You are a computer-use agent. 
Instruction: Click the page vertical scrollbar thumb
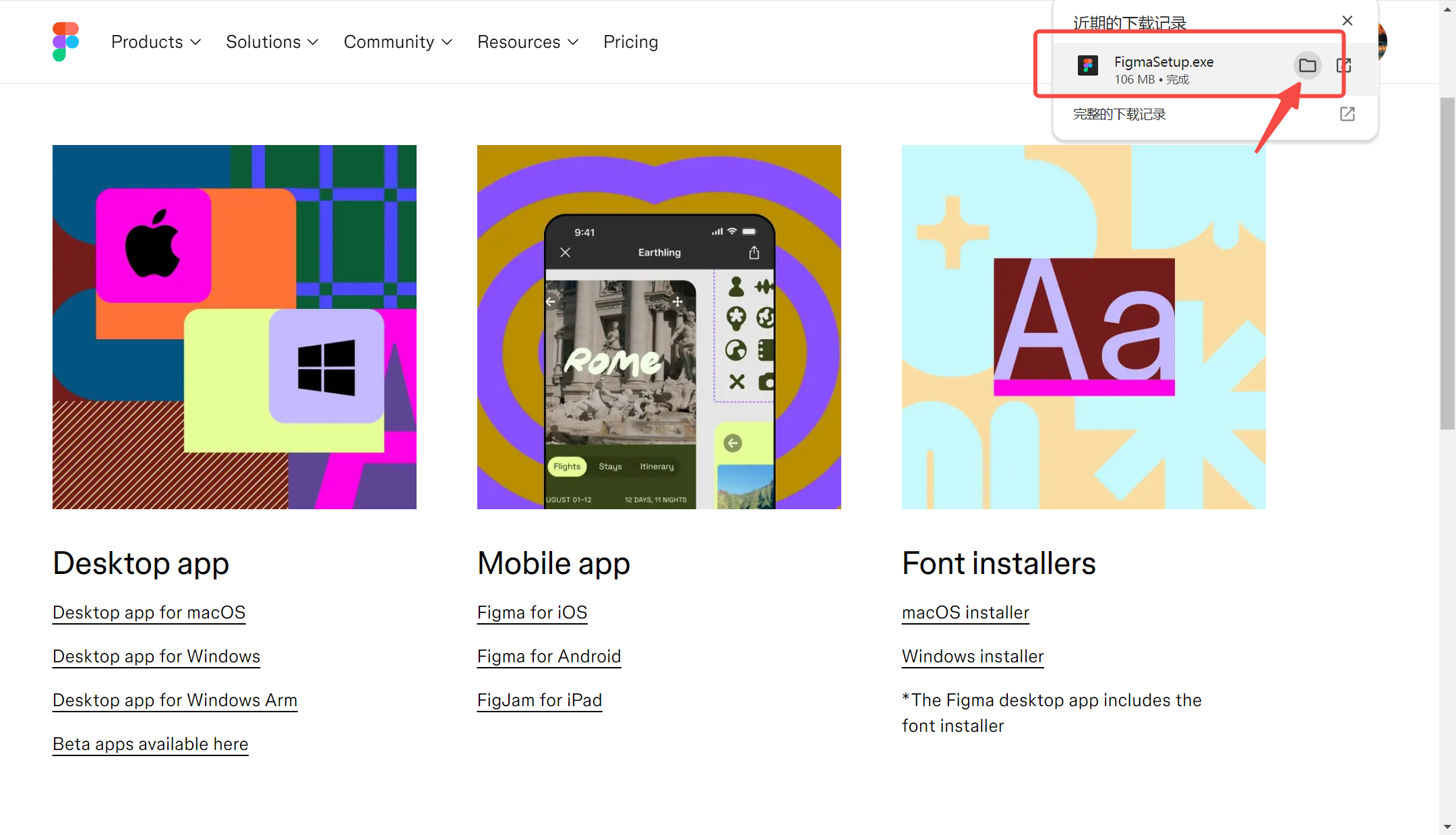1447,263
